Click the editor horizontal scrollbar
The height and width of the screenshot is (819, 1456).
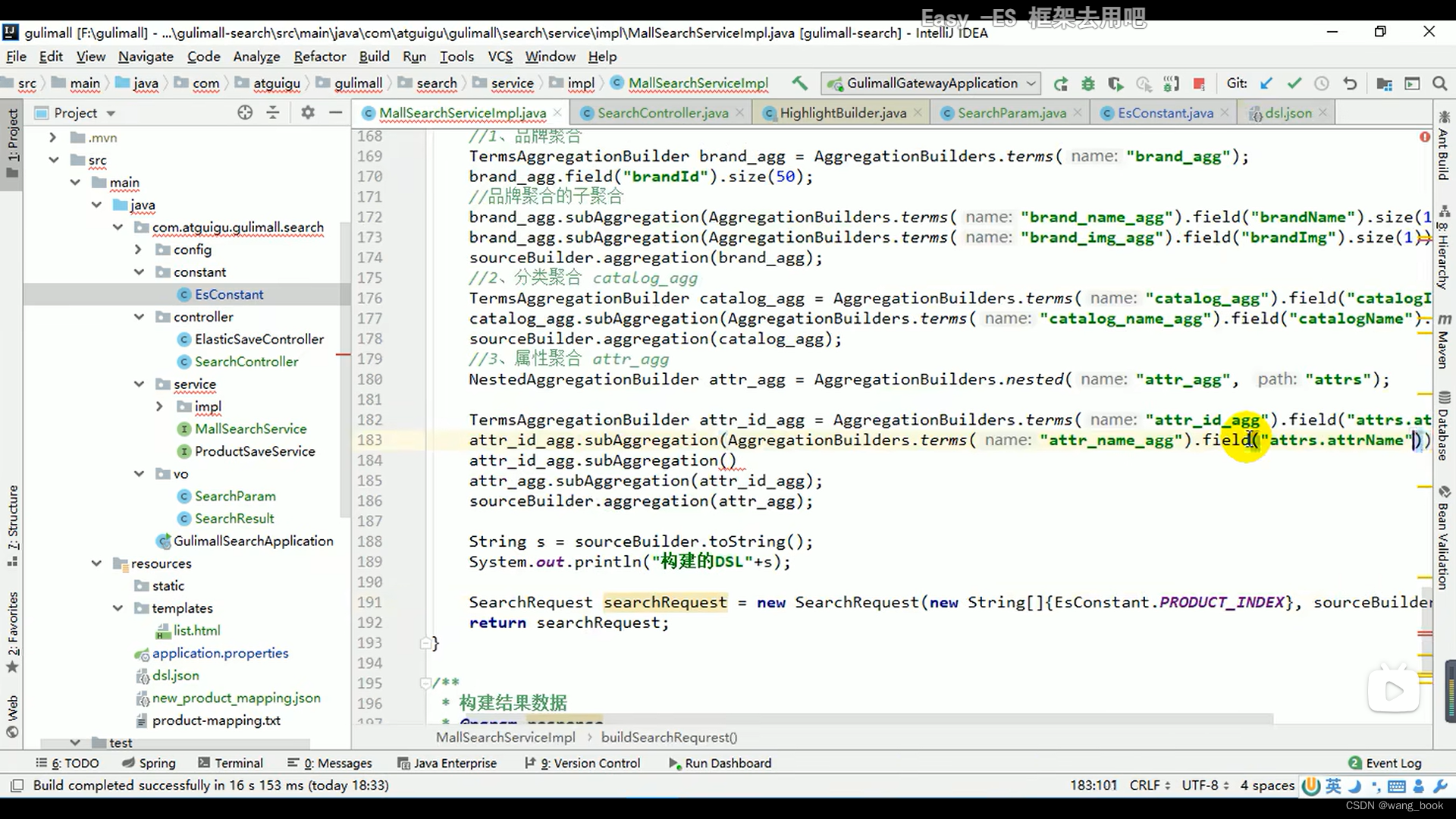coord(849,718)
